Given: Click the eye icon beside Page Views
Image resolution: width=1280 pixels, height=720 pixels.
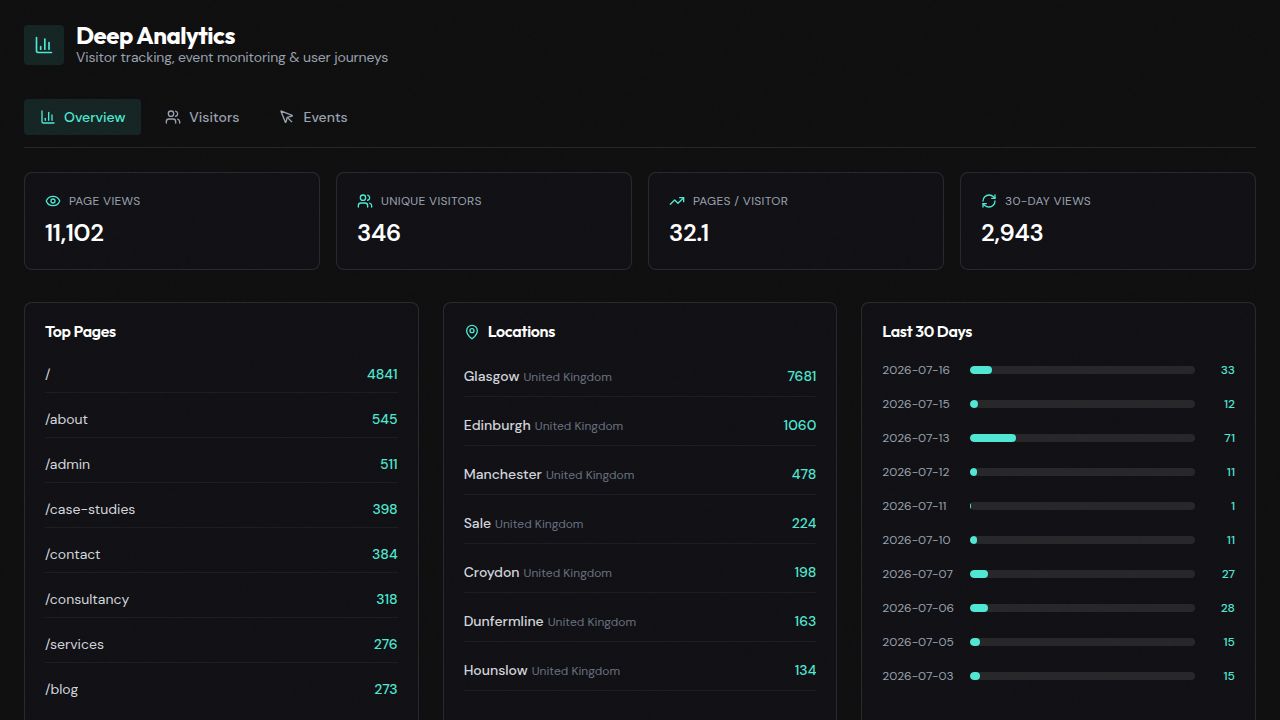Looking at the screenshot, I should click(53, 201).
